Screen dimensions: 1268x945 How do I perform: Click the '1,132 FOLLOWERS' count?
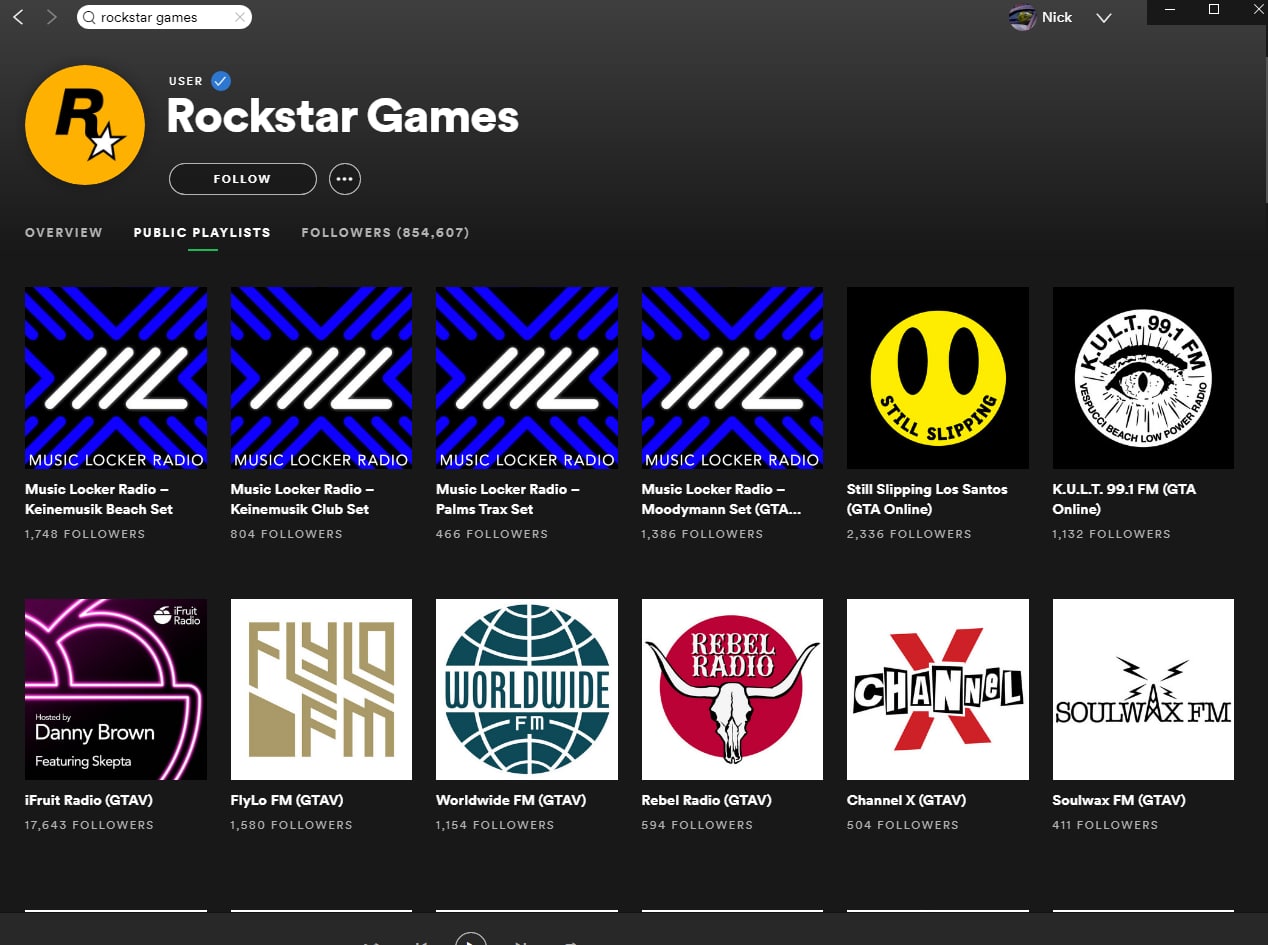click(1112, 534)
